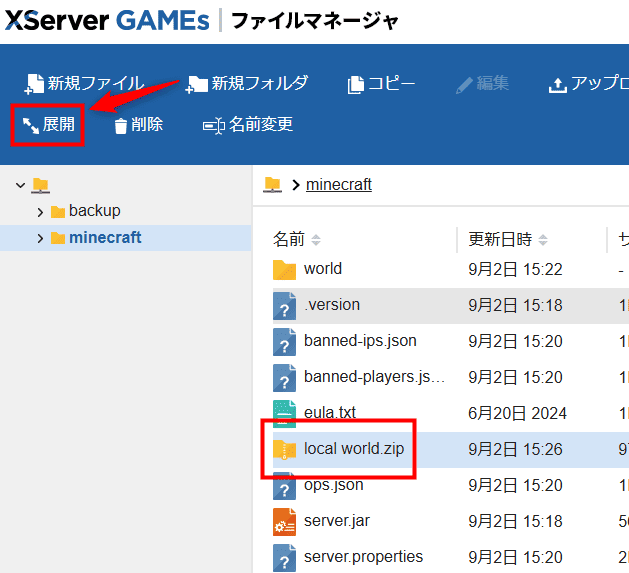The width and height of the screenshot is (629, 573).
Task: Collapse the root folder tree node
Action: 20,185
